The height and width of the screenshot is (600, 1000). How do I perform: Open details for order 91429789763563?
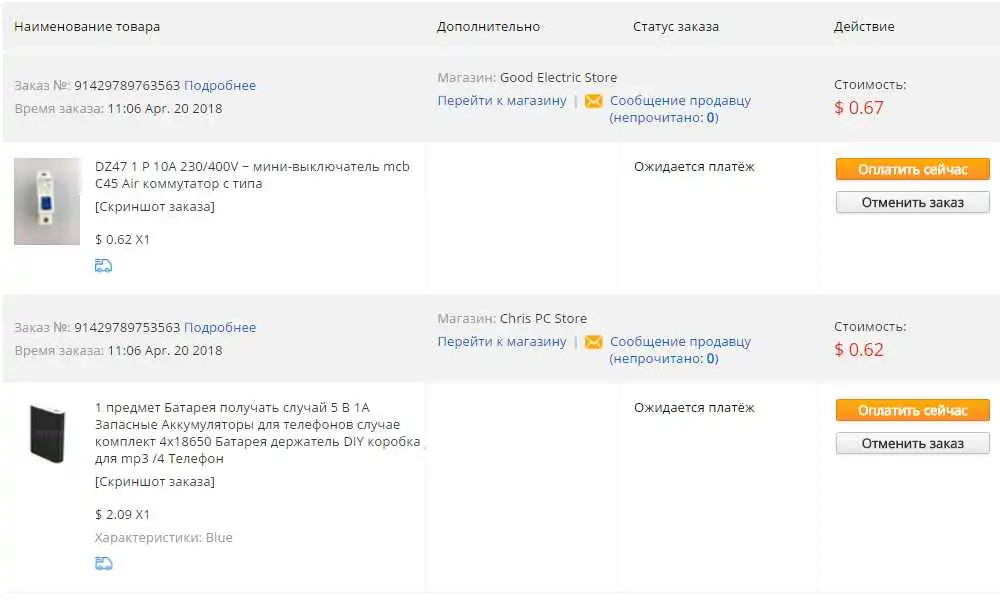[220, 85]
